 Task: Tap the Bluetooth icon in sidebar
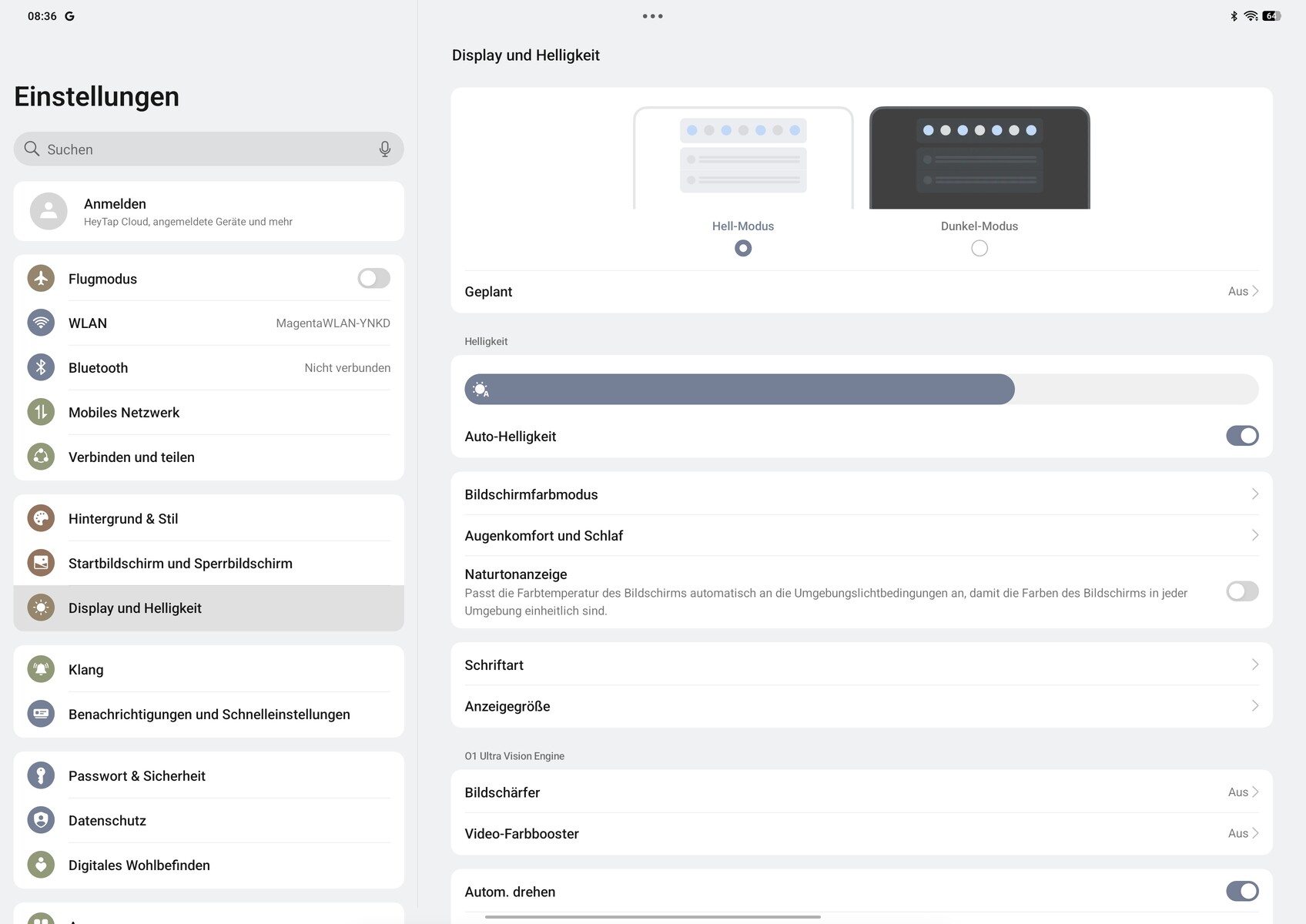click(x=41, y=367)
